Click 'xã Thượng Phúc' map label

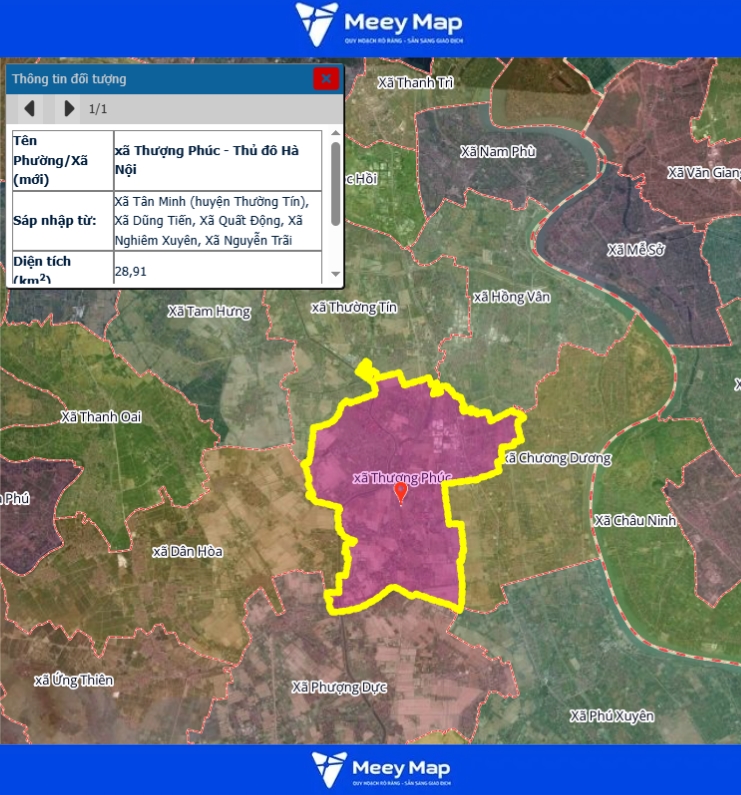pos(402,478)
